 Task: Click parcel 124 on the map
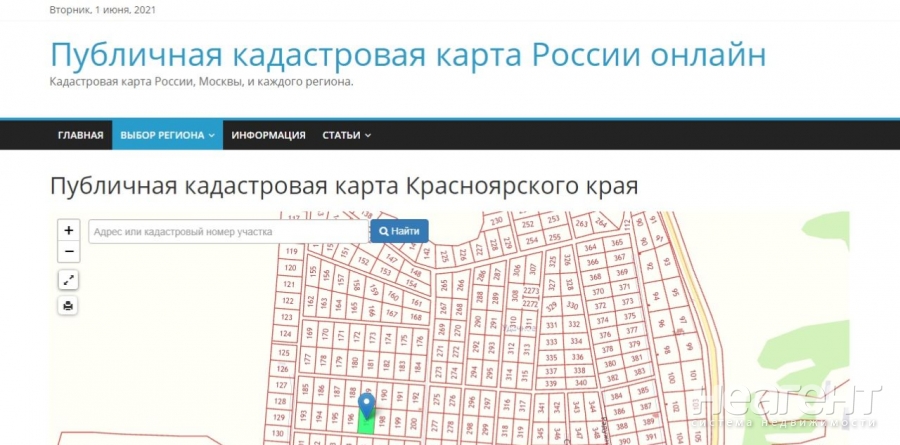click(288, 334)
